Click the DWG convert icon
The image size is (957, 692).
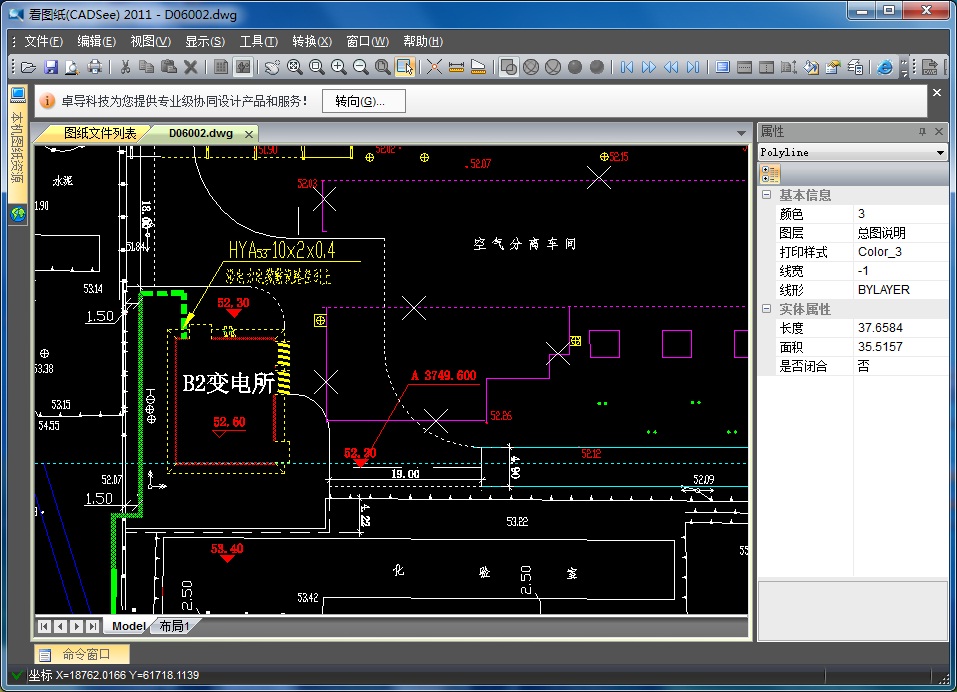click(930, 67)
